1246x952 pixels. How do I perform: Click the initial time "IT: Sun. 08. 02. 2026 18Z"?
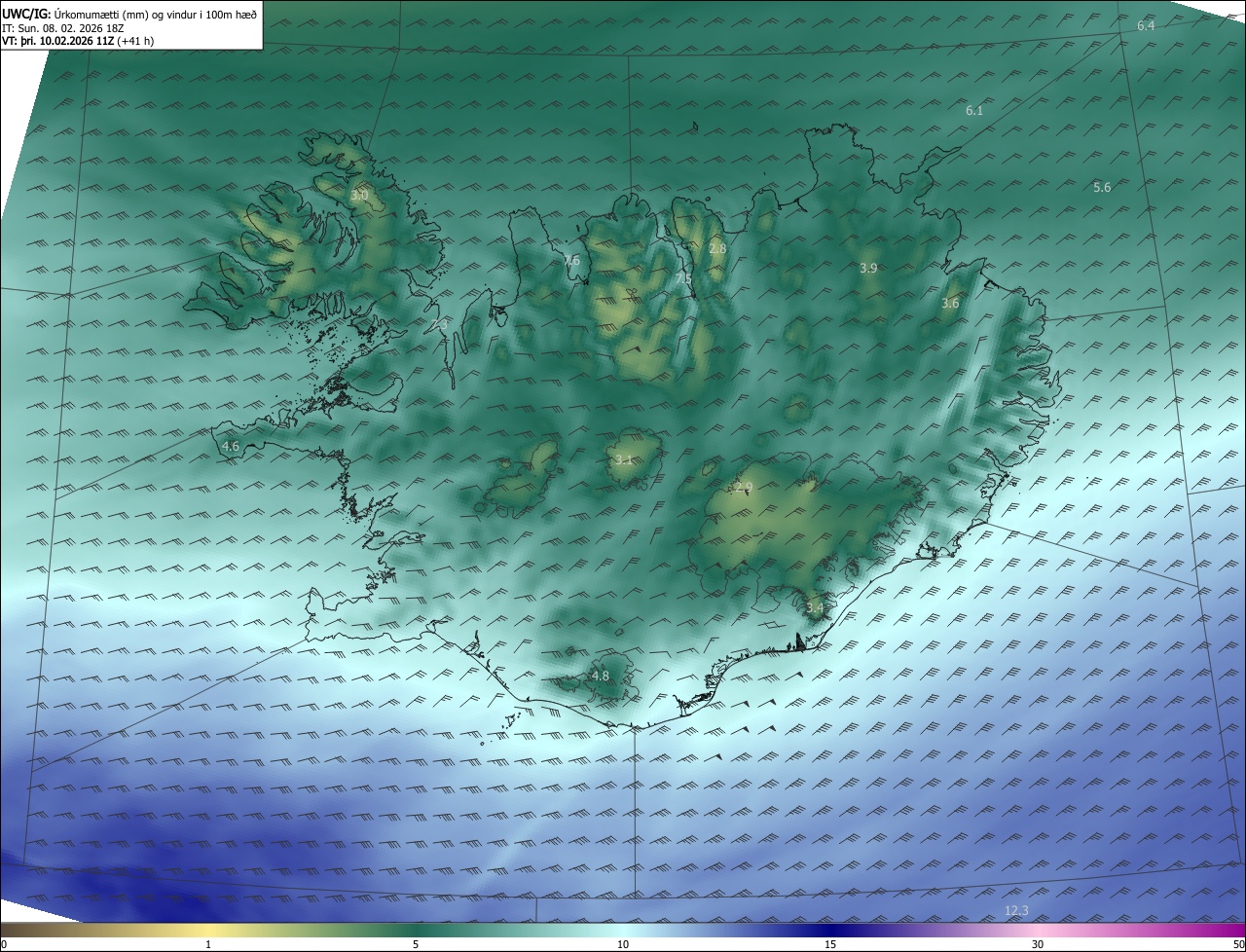63,27
